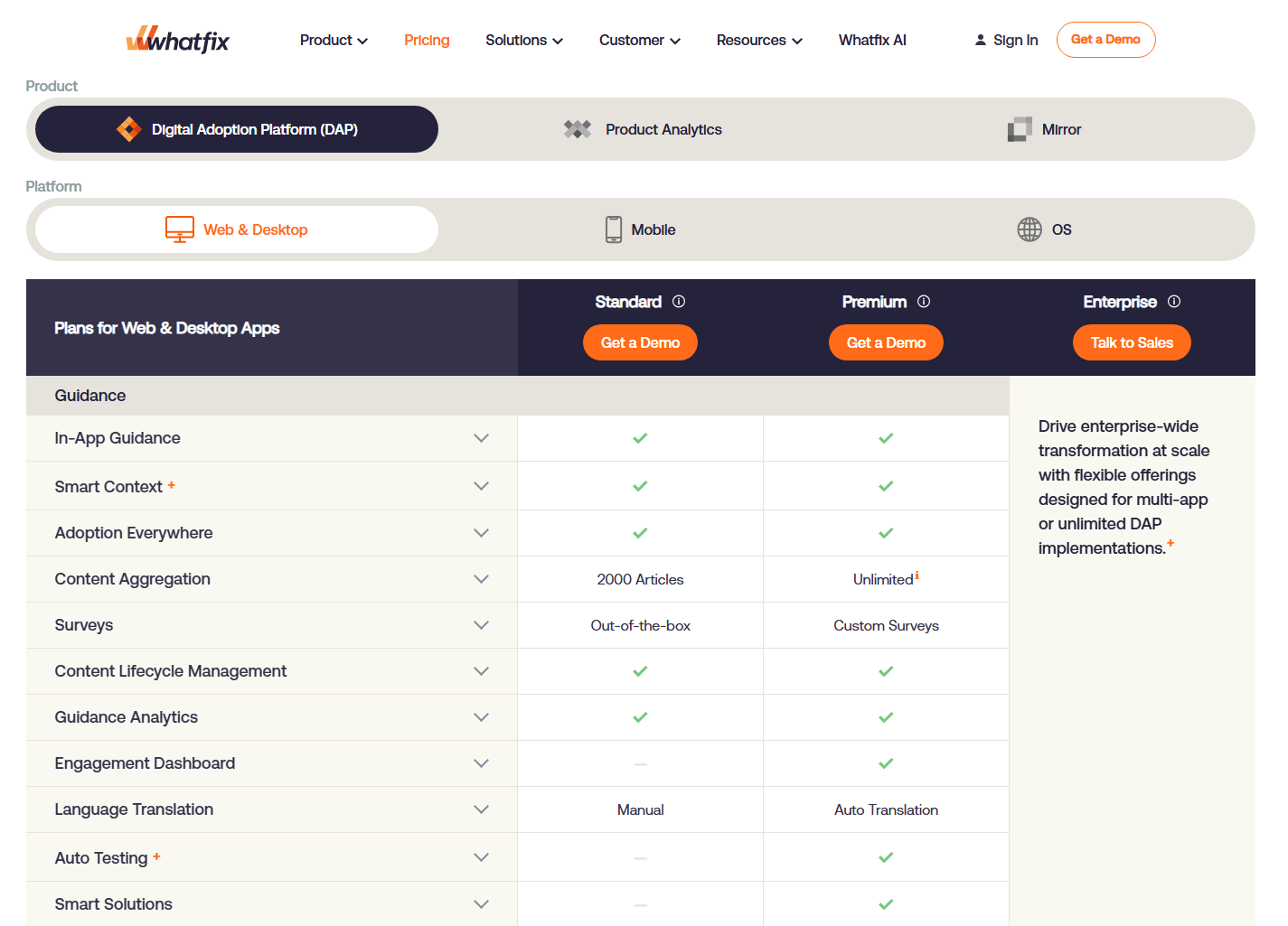Switch to the Mirror product tab

1044,129
